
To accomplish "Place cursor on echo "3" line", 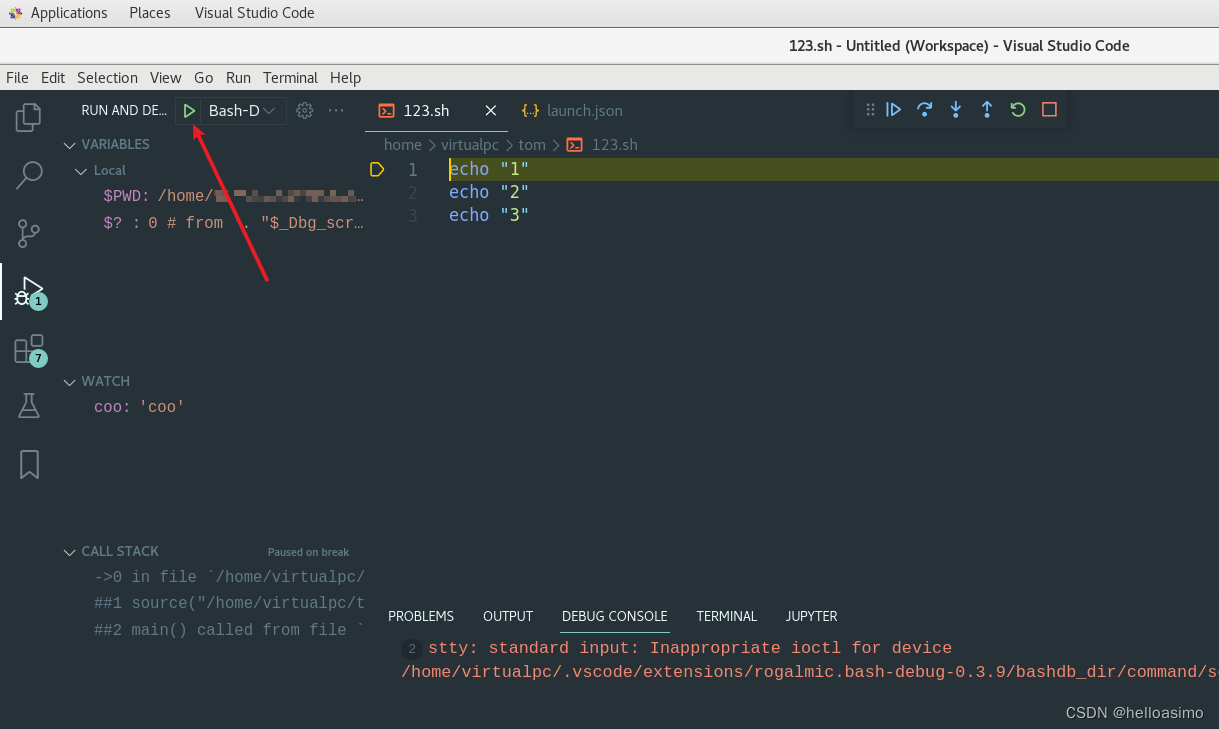I will point(489,215).
